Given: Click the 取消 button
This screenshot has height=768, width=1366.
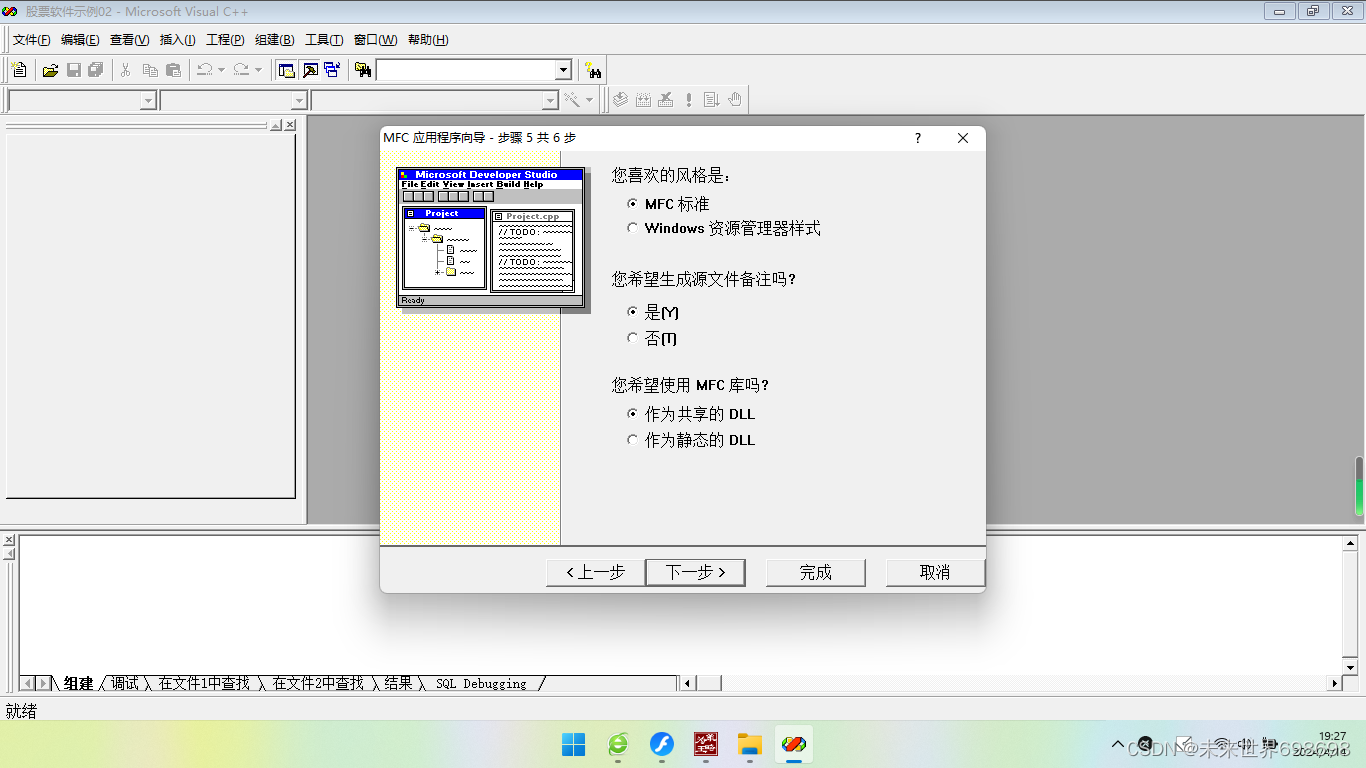Looking at the screenshot, I should [935, 572].
